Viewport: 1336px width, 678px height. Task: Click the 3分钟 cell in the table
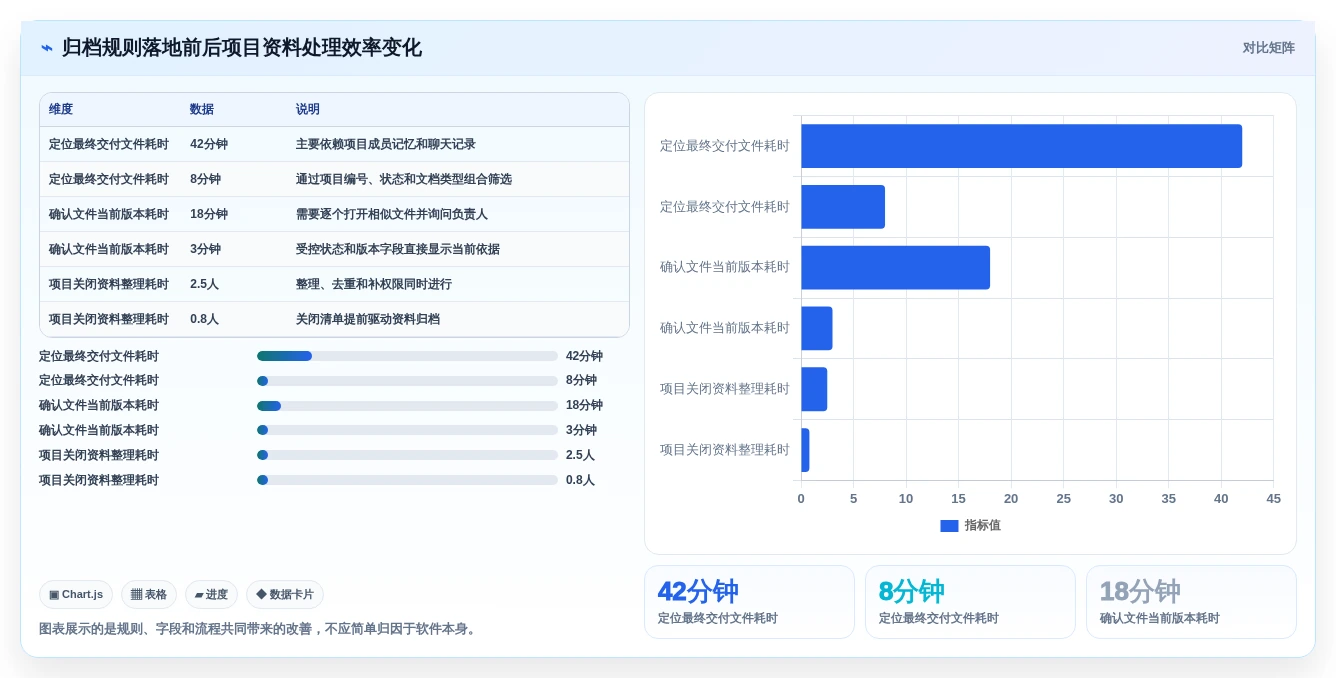click(206, 249)
